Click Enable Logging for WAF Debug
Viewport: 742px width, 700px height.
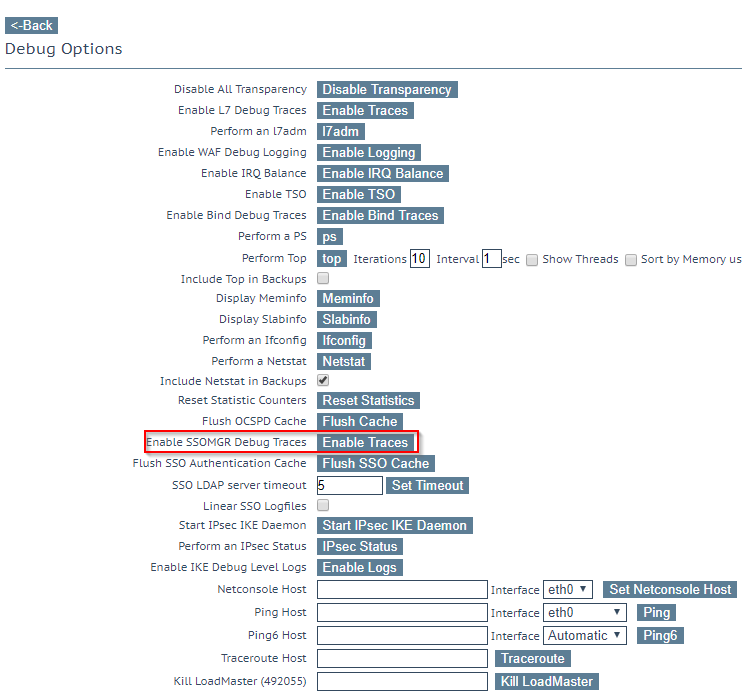tap(368, 152)
